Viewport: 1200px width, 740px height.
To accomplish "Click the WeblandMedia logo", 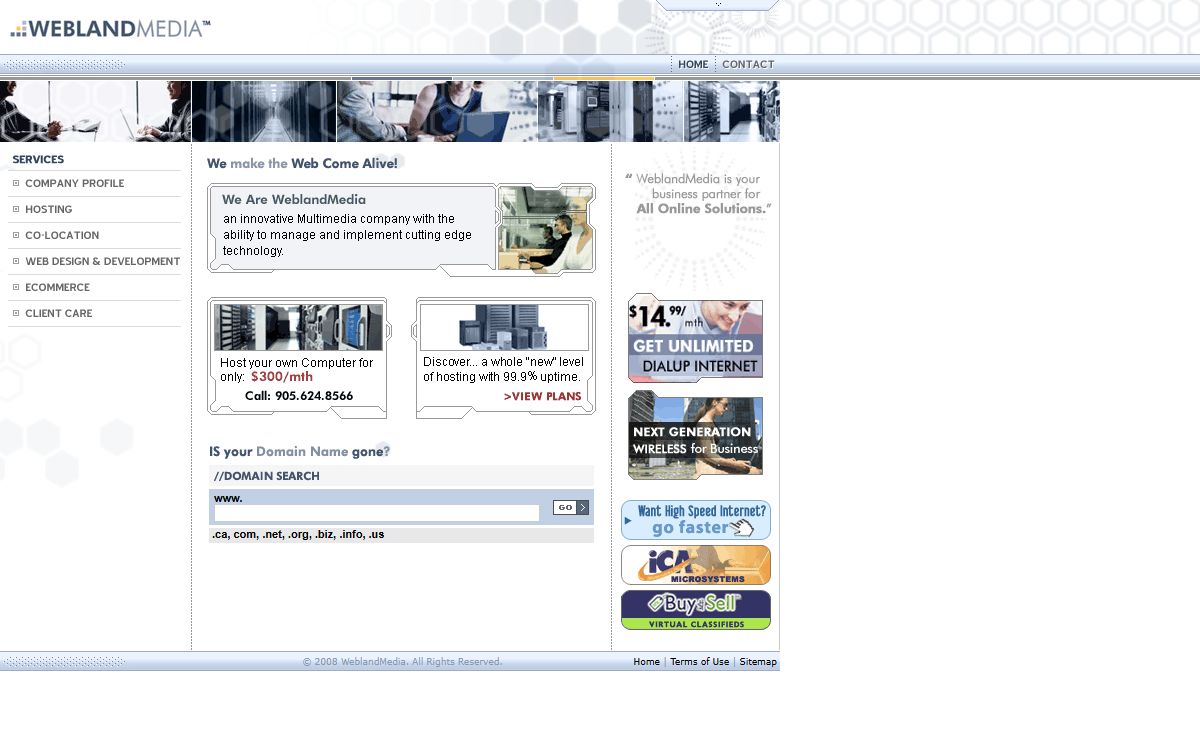I will point(110,28).
